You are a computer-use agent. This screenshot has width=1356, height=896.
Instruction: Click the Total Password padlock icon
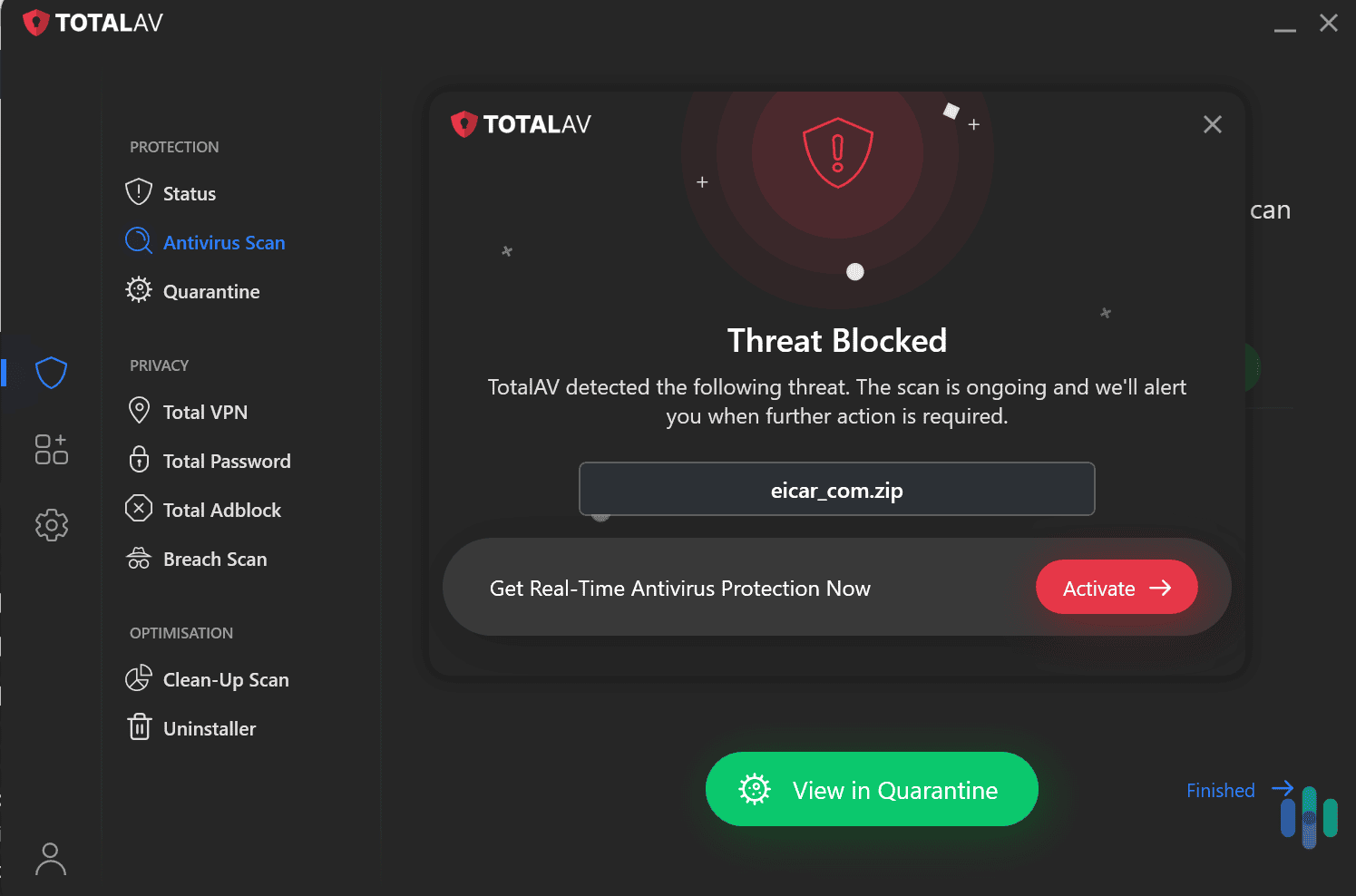click(x=138, y=460)
